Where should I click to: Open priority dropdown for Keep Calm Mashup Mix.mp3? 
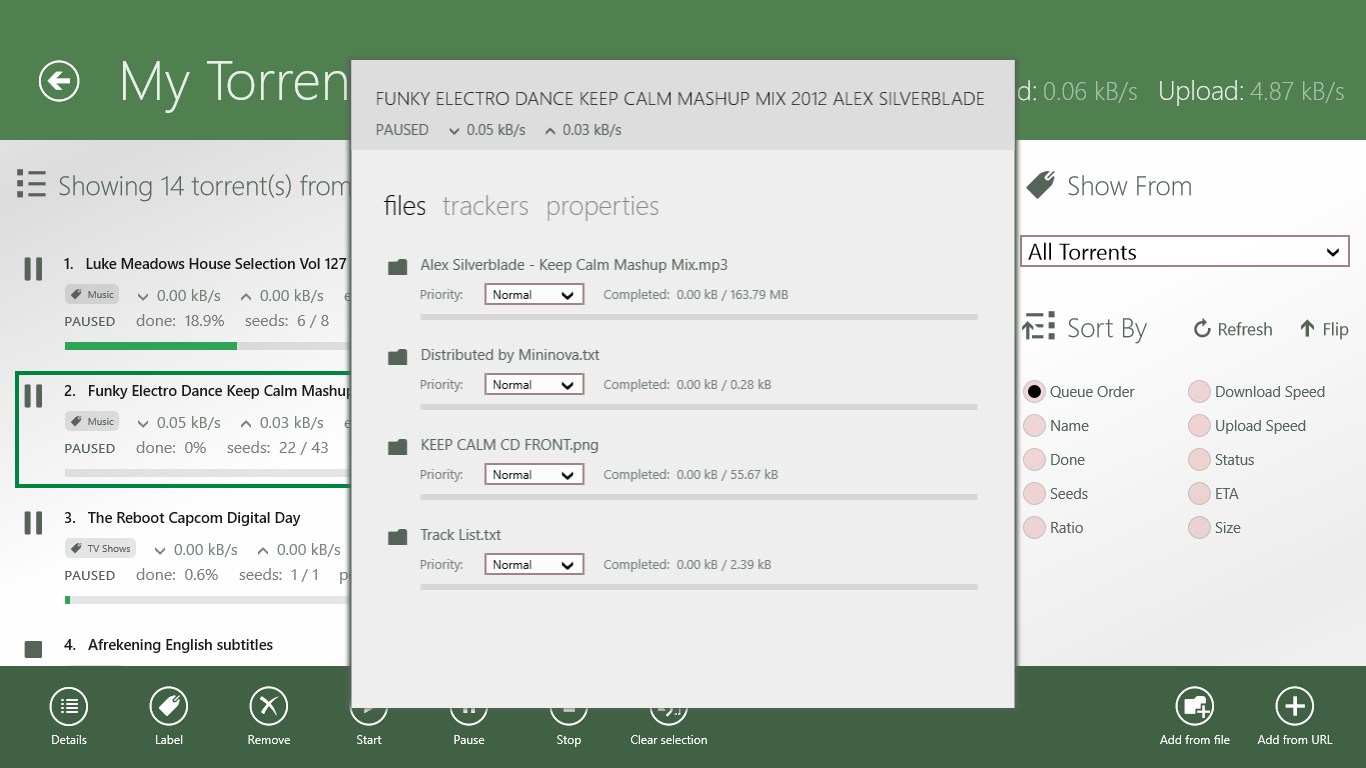coord(534,295)
